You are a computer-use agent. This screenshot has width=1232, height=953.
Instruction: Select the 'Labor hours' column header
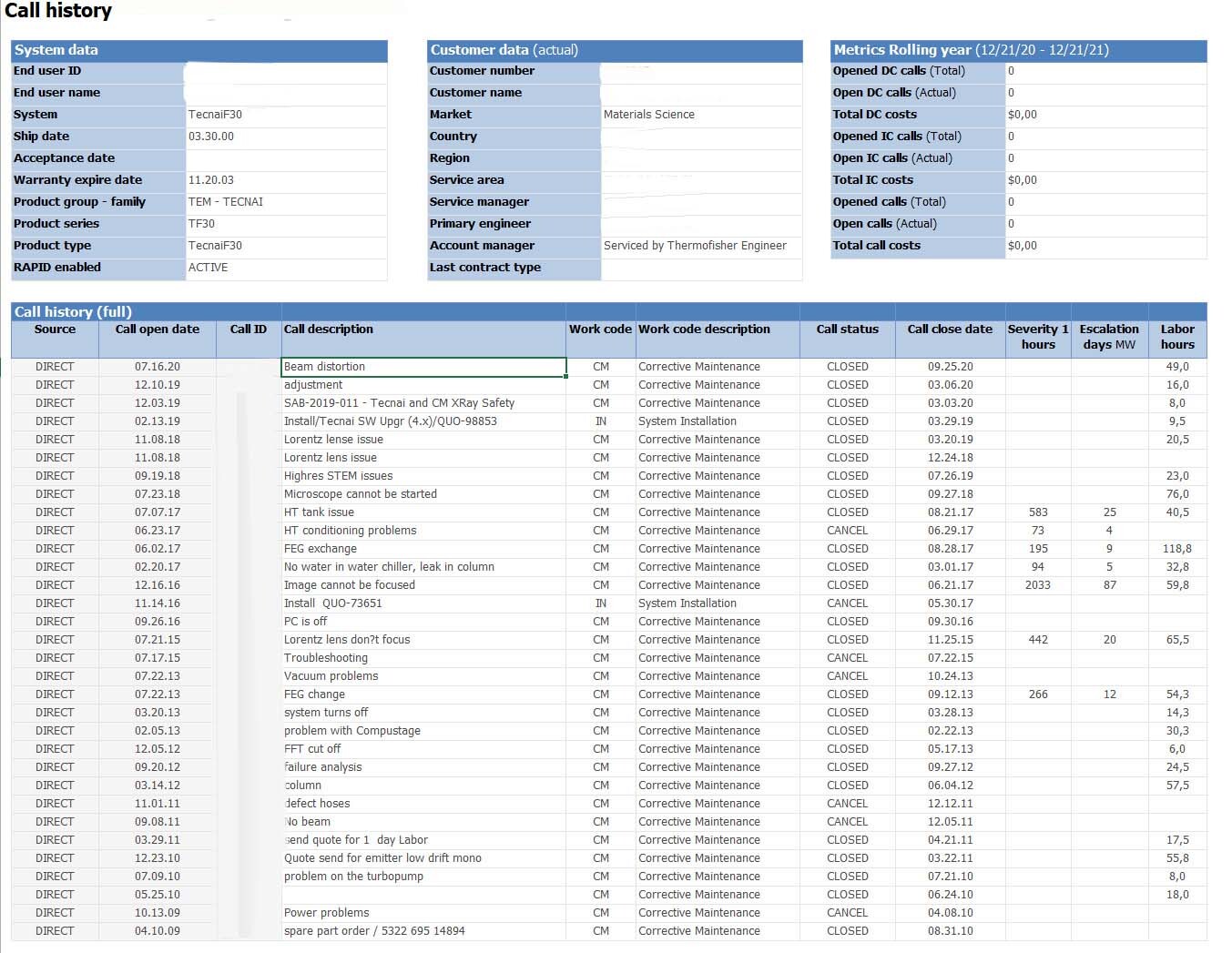(x=1177, y=339)
